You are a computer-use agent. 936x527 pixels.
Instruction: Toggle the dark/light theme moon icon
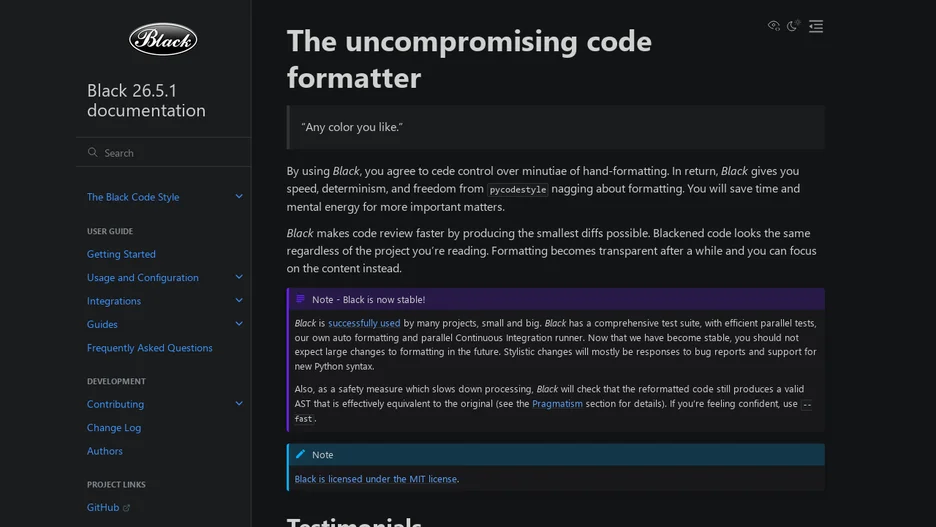(x=793, y=26)
